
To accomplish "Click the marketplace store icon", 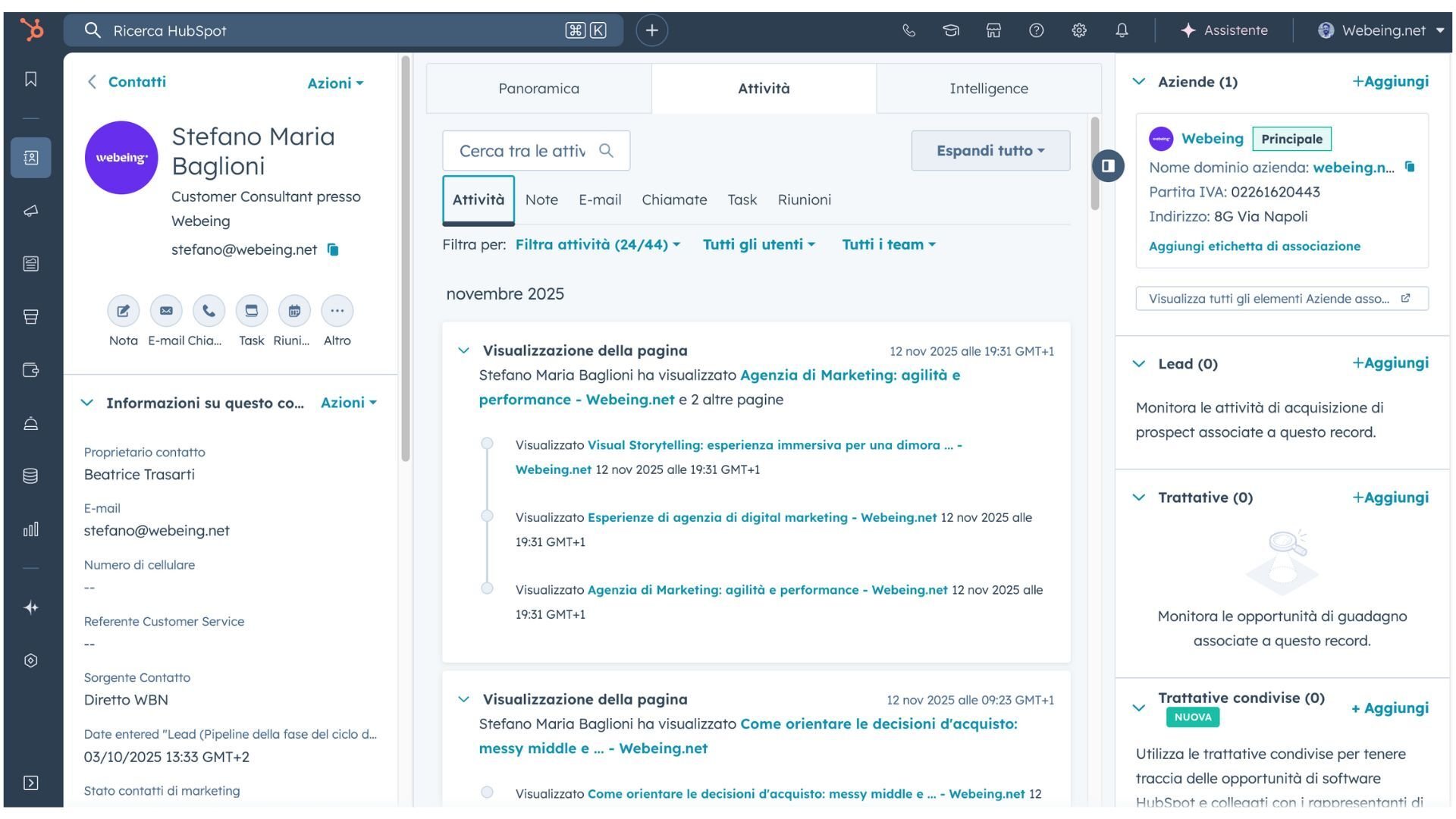I will pyautogui.click(x=993, y=30).
